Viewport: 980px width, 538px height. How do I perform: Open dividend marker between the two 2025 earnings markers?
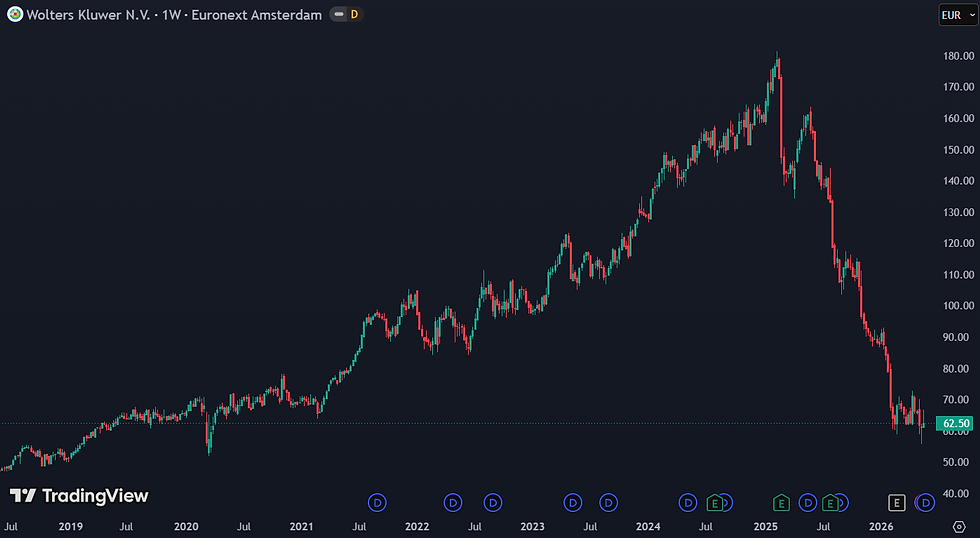pyautogui.click(x=808, y=502)
